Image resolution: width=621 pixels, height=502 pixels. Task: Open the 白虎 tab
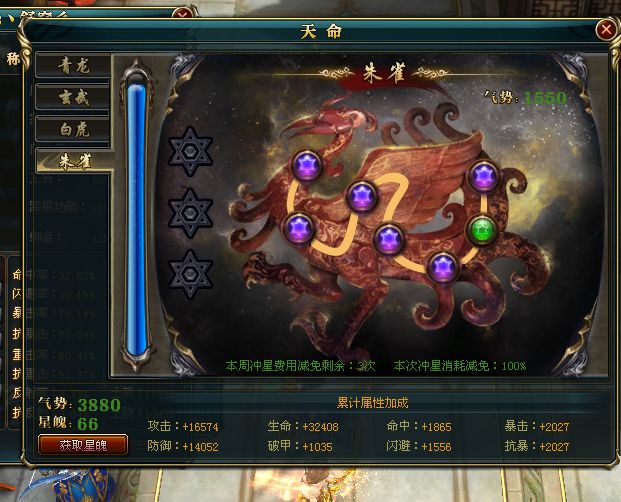(x=73, y=129)
